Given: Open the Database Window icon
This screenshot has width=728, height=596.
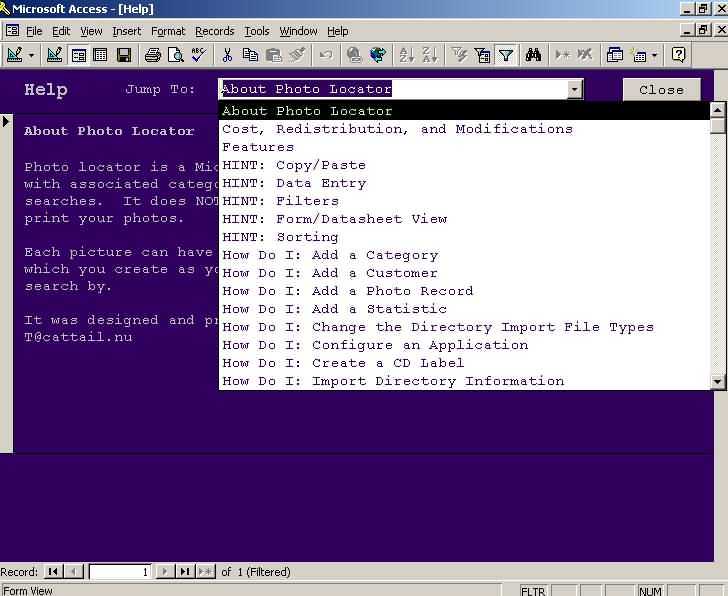Looking at the screenshot, I should point(615,55).
